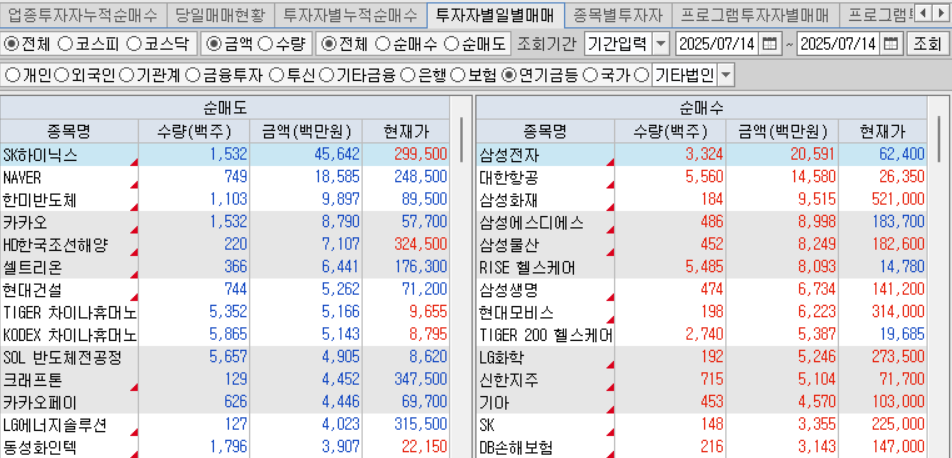The width and height of the screenshot is (952, 458).
Task: Select the 은행 radio button
Action: 409,75
